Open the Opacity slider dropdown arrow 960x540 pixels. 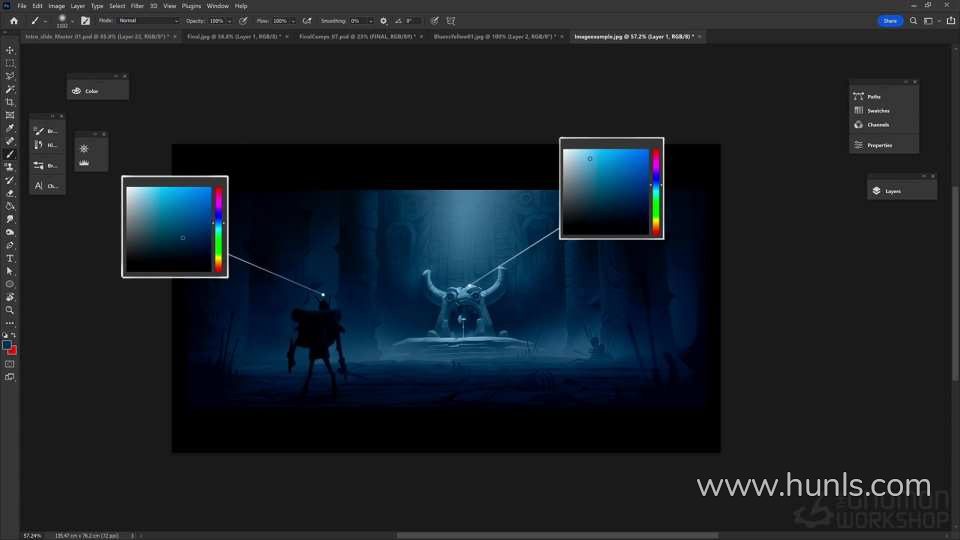[230, 21]
